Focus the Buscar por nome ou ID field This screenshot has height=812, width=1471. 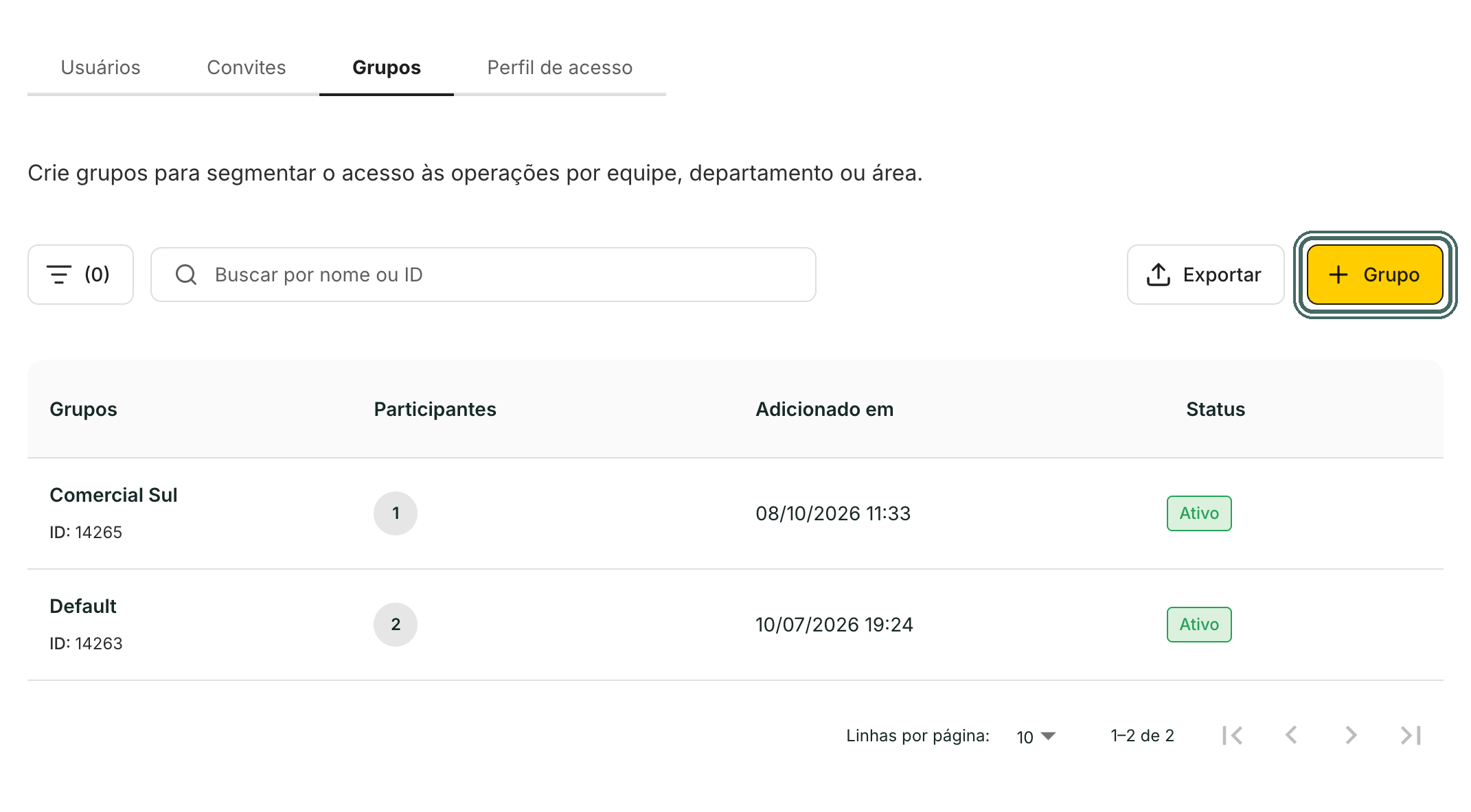(x=483, y=275)
